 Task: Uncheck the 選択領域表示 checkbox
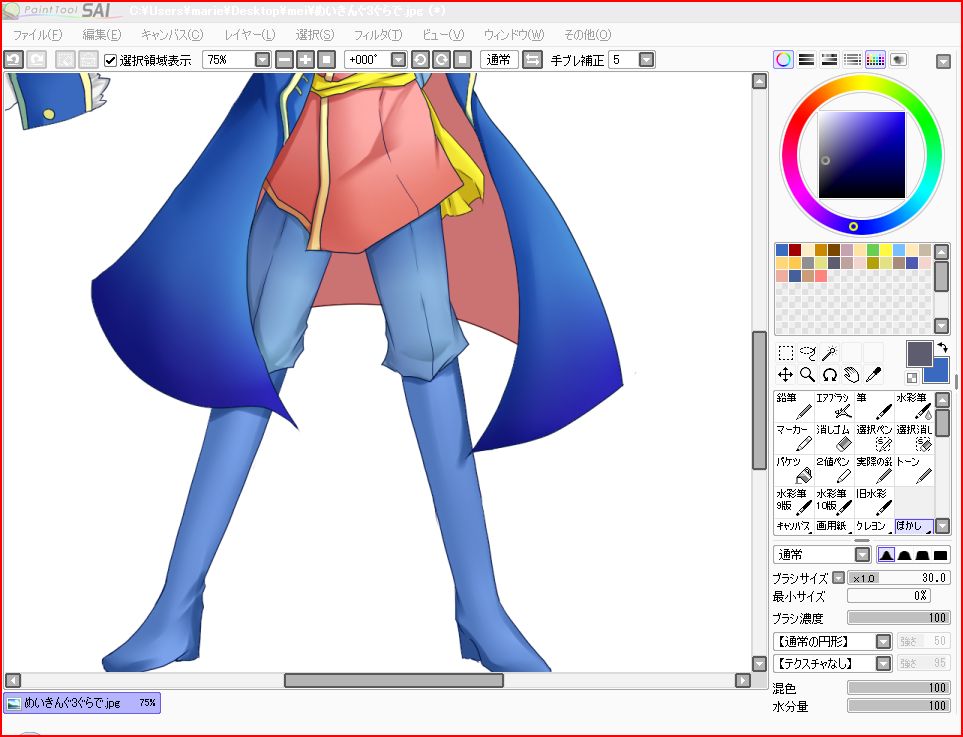pos(111,60)
